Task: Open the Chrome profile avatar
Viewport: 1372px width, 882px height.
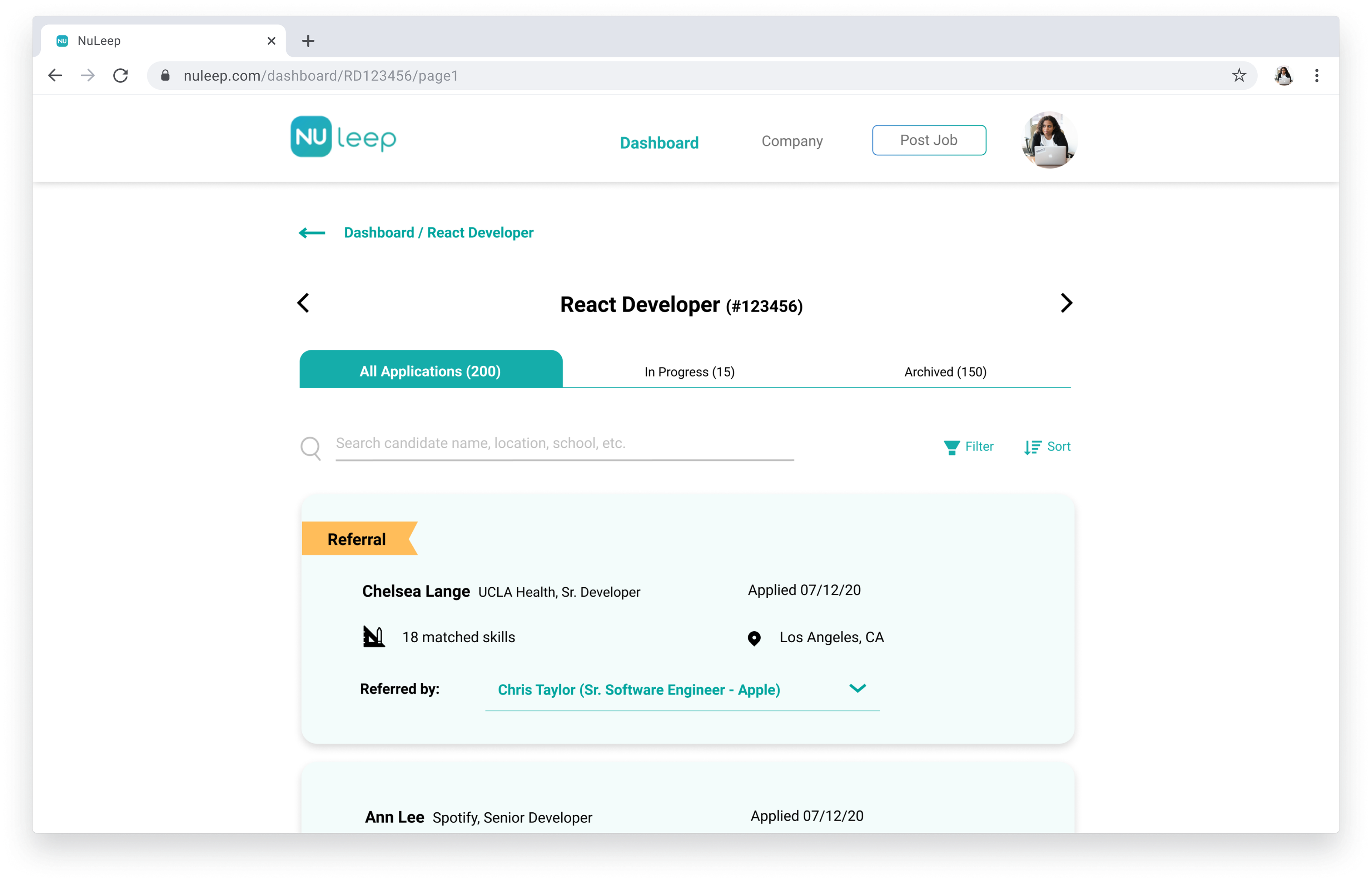Action: pos(1283,76)
